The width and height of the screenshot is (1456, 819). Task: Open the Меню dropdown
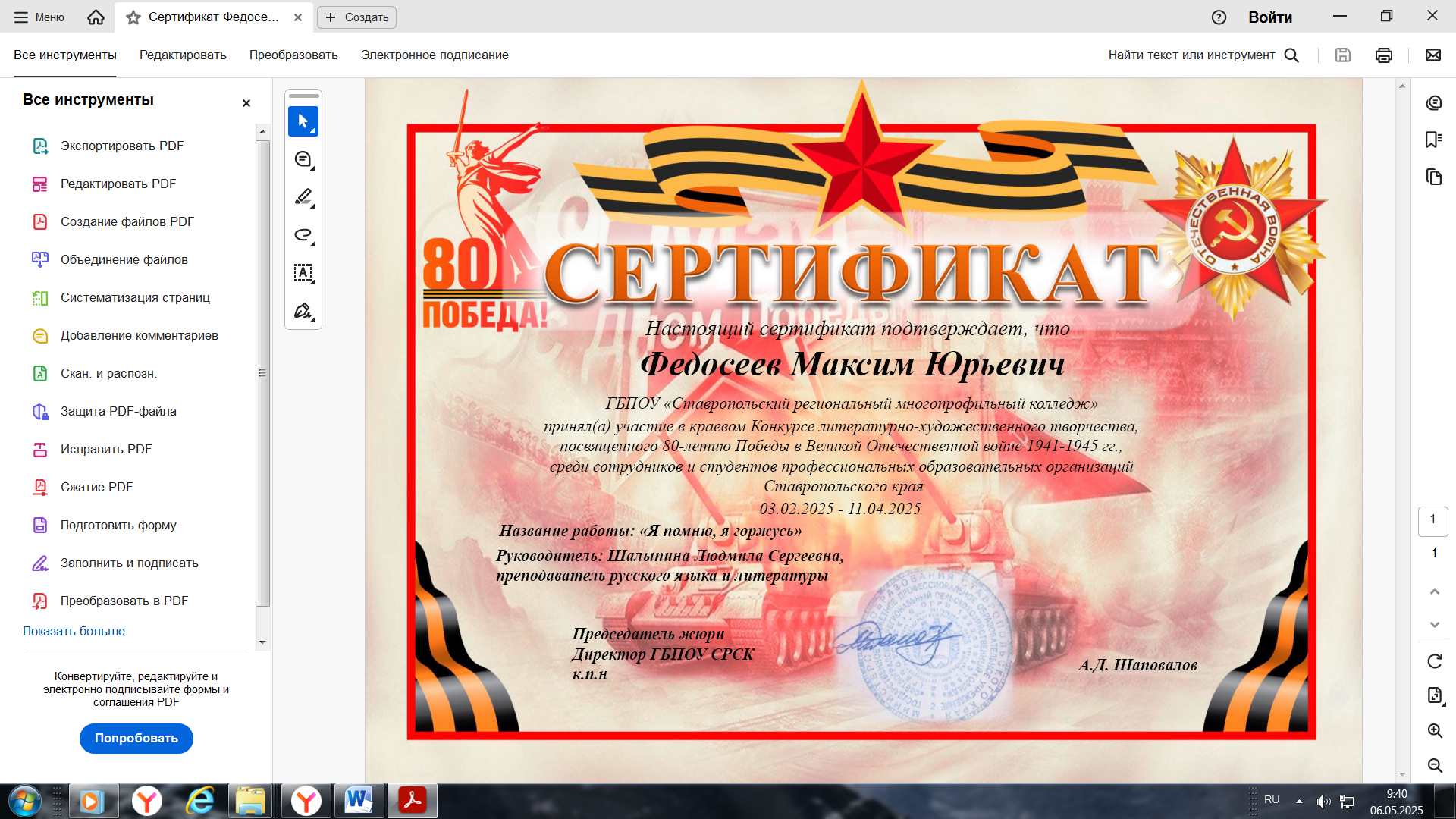point(39,17)
